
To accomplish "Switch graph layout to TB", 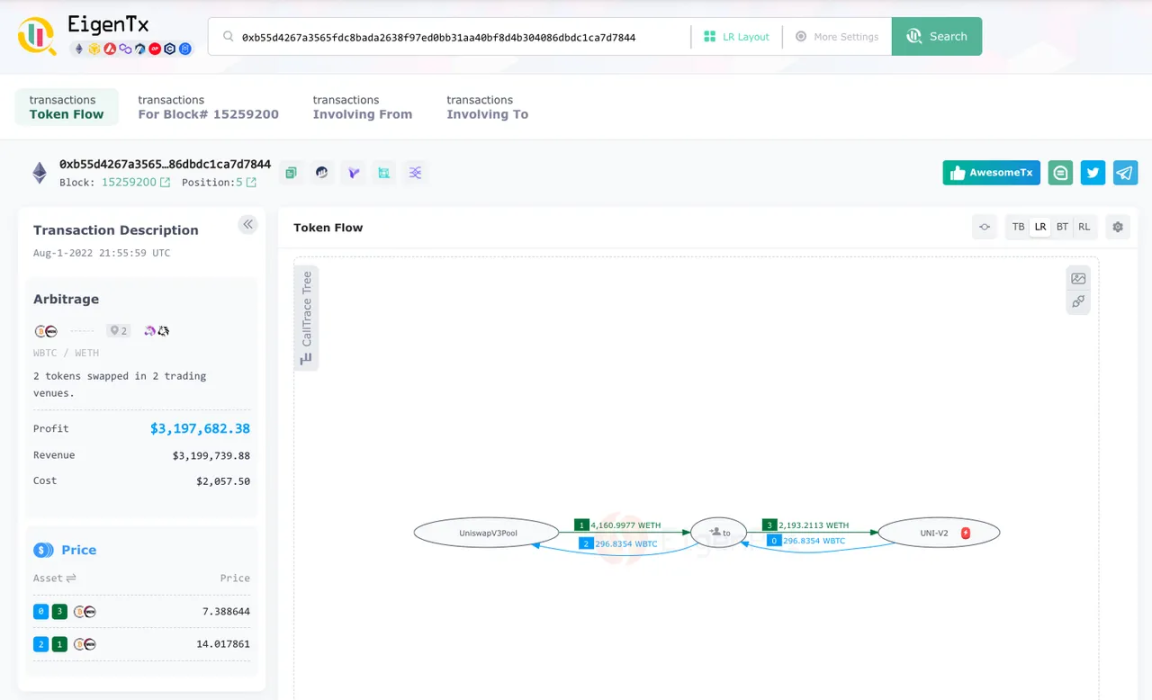I will tap(1018, 227).
